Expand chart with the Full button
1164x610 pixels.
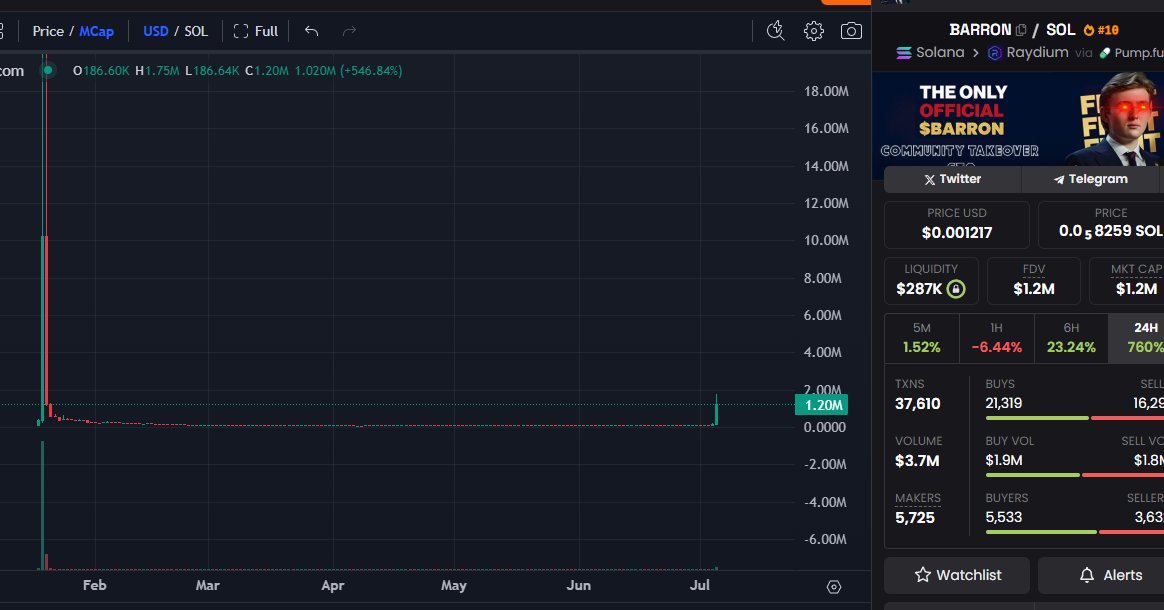click(x=255, y=31)
